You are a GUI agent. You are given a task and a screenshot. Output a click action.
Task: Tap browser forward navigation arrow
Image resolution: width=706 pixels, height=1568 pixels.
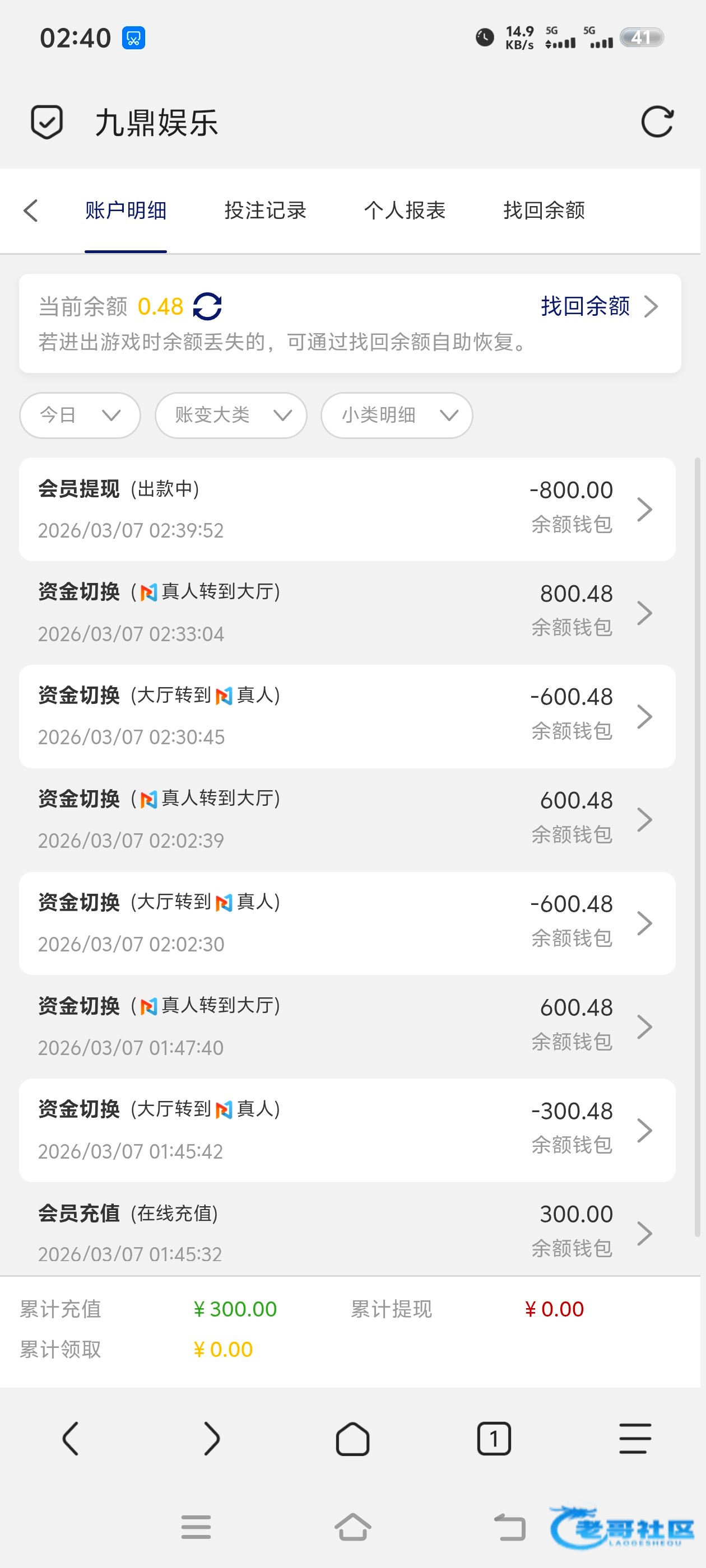(x=211, y=1438)
